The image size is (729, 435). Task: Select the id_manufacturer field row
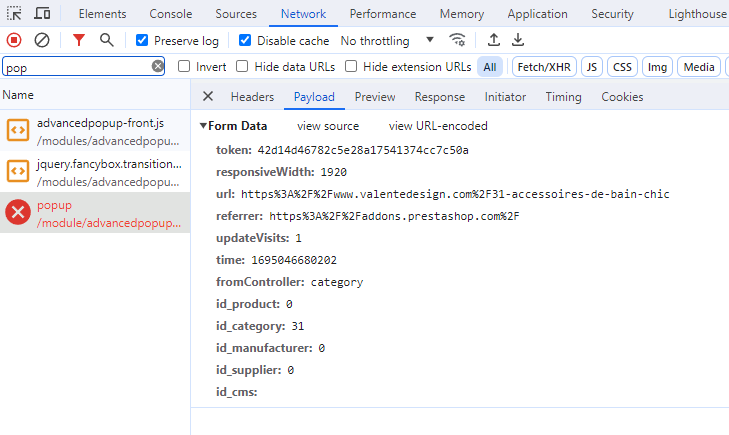270,348
